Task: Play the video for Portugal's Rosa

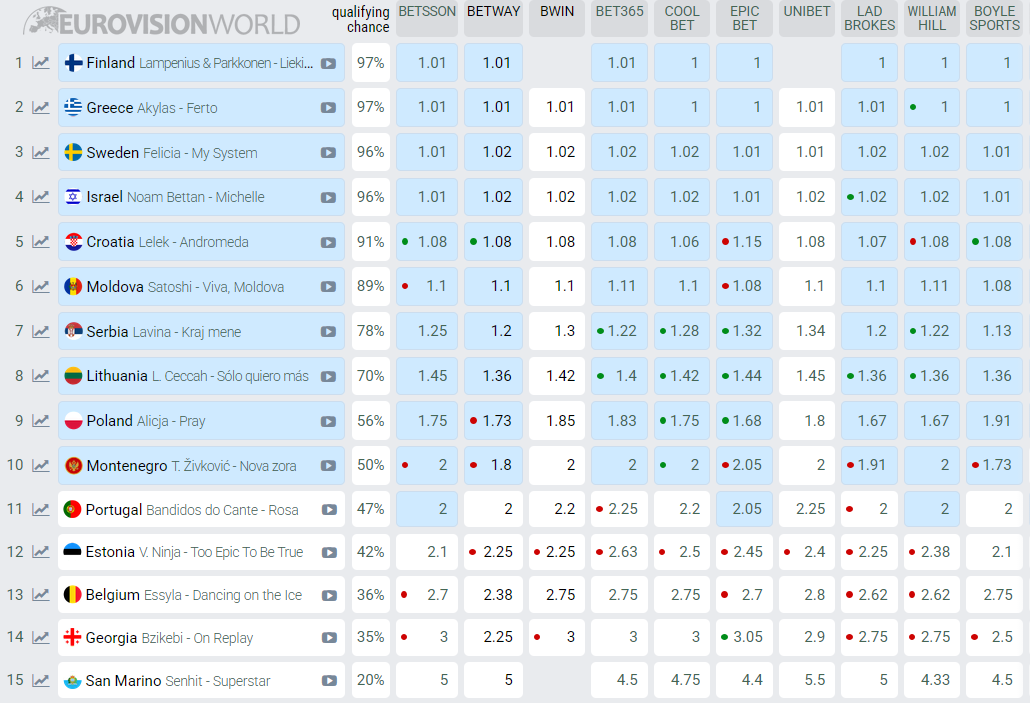Action: pos(329,510)
